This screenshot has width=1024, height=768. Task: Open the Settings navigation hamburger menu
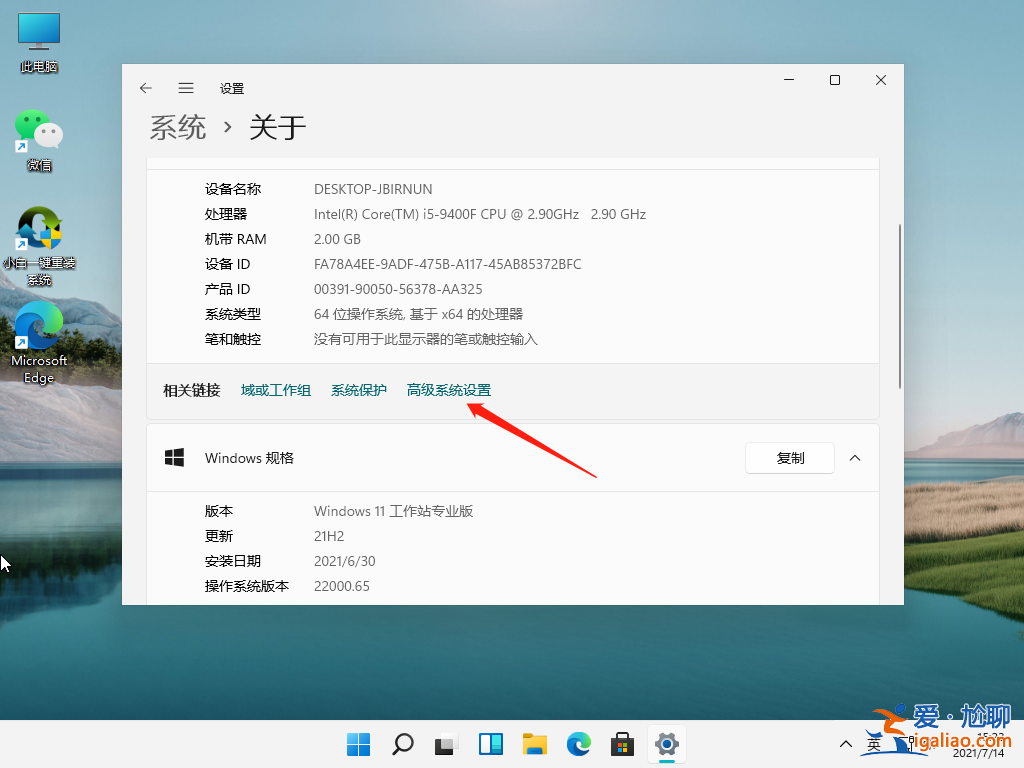pos(186,88)
